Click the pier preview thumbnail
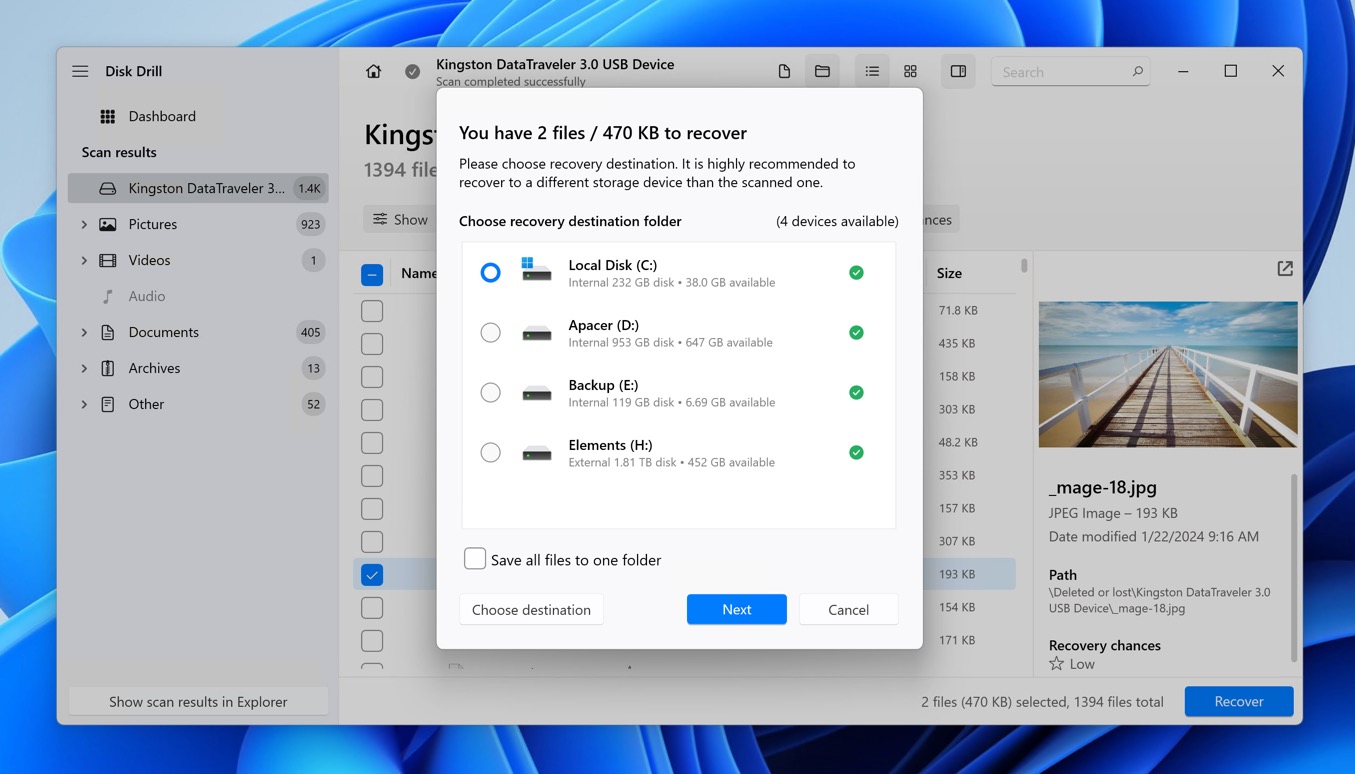The width and height of the screenshot is (1355, 774). pyautogui.click(x=1168, y=374)
